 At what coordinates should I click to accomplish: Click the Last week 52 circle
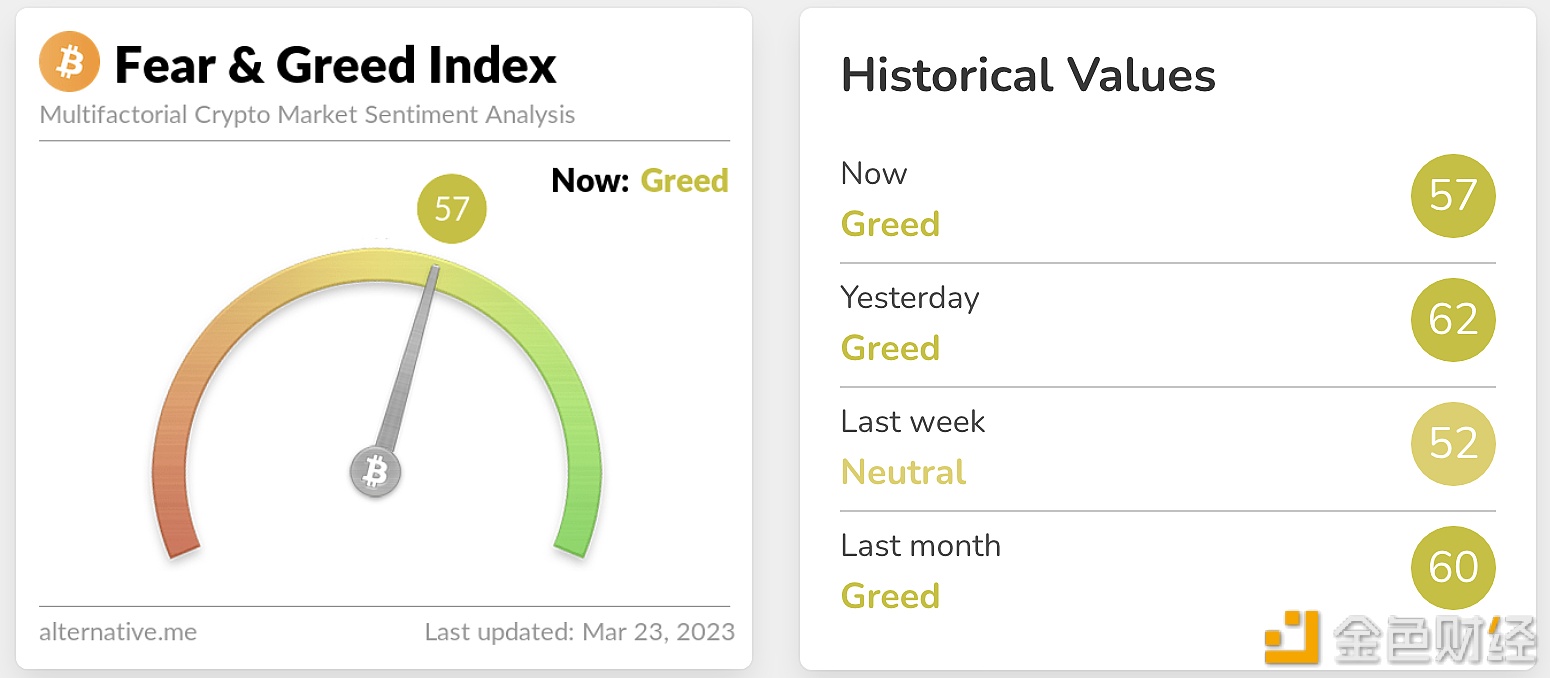(1452, 444)
